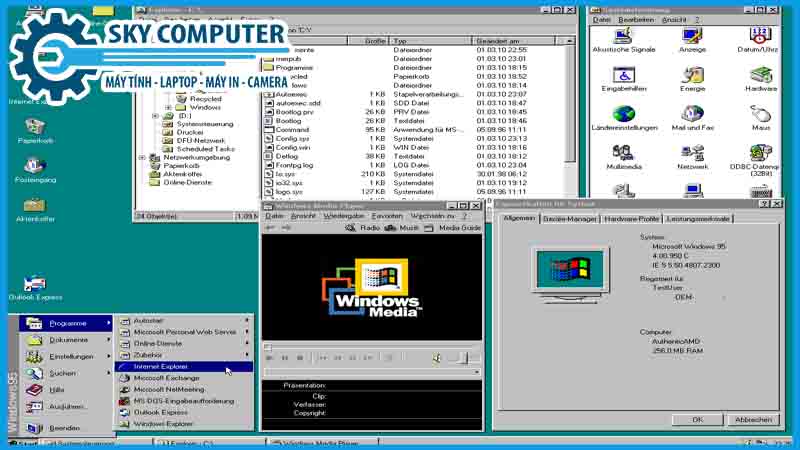
Task: Open the Suchen submenu in the Start menu
Action: 66,373
